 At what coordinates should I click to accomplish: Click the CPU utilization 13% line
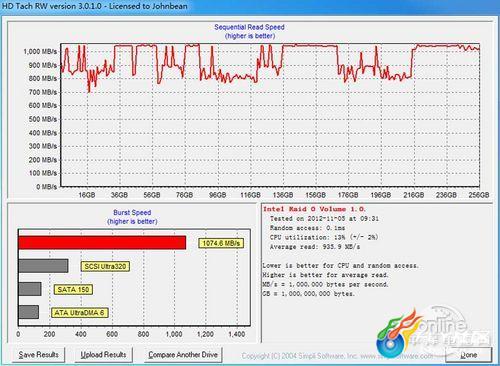tap(324, 237)
